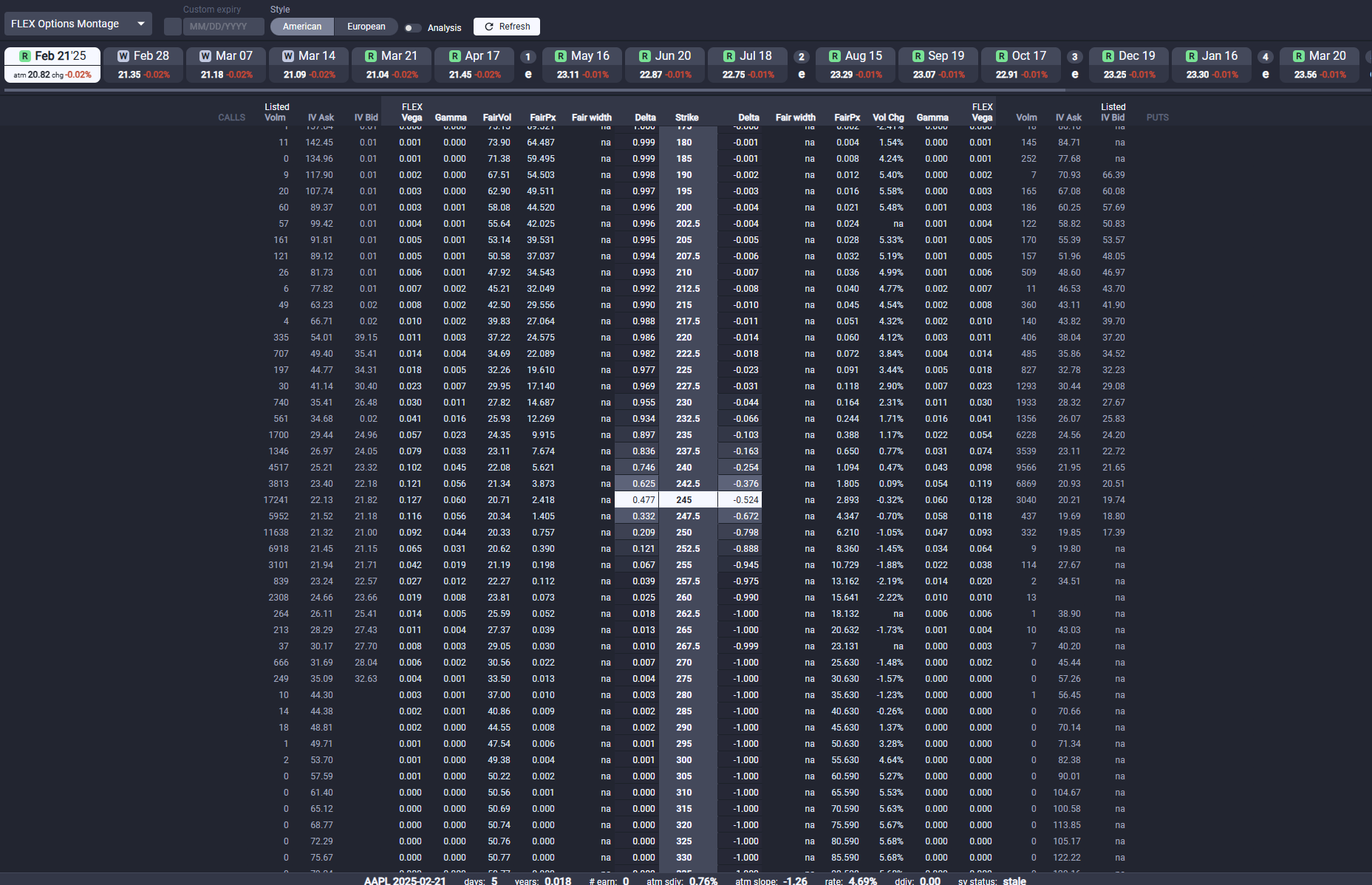Click the 250 strike cell

pyautogui.click(x=688, y=533)
